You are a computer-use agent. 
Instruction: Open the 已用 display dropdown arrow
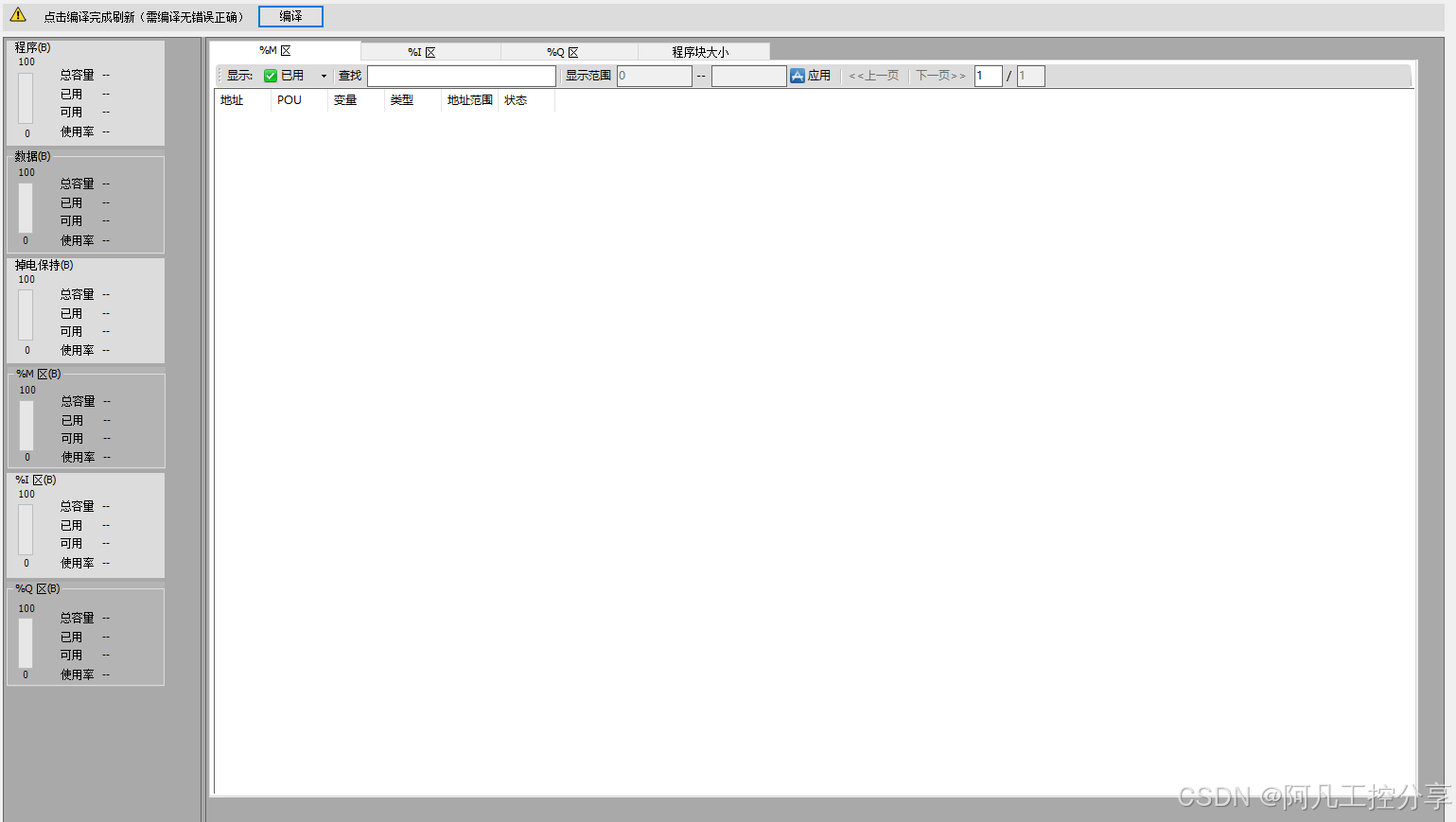pos(324,76)
